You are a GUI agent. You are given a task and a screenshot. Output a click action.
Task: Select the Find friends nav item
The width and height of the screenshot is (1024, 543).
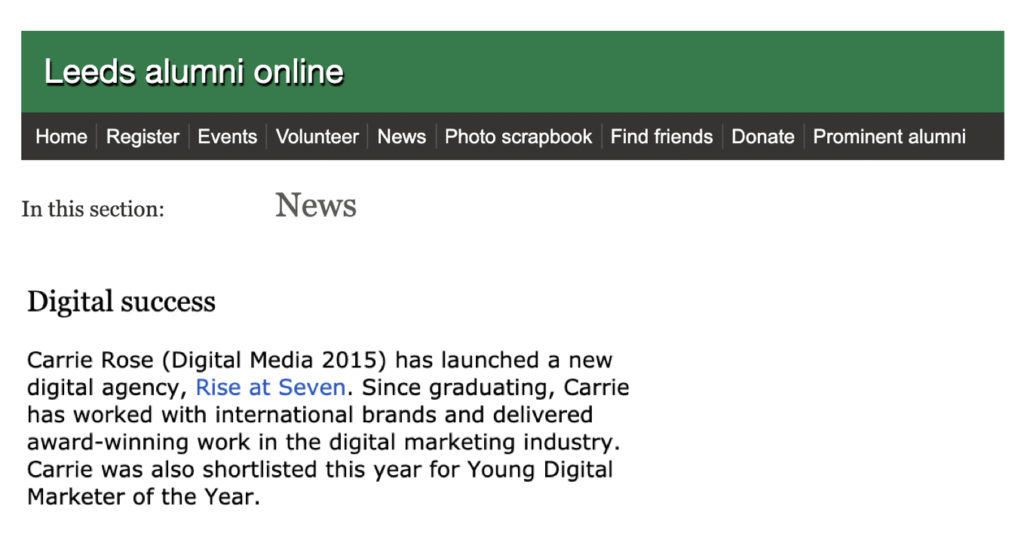pos(662,137)
